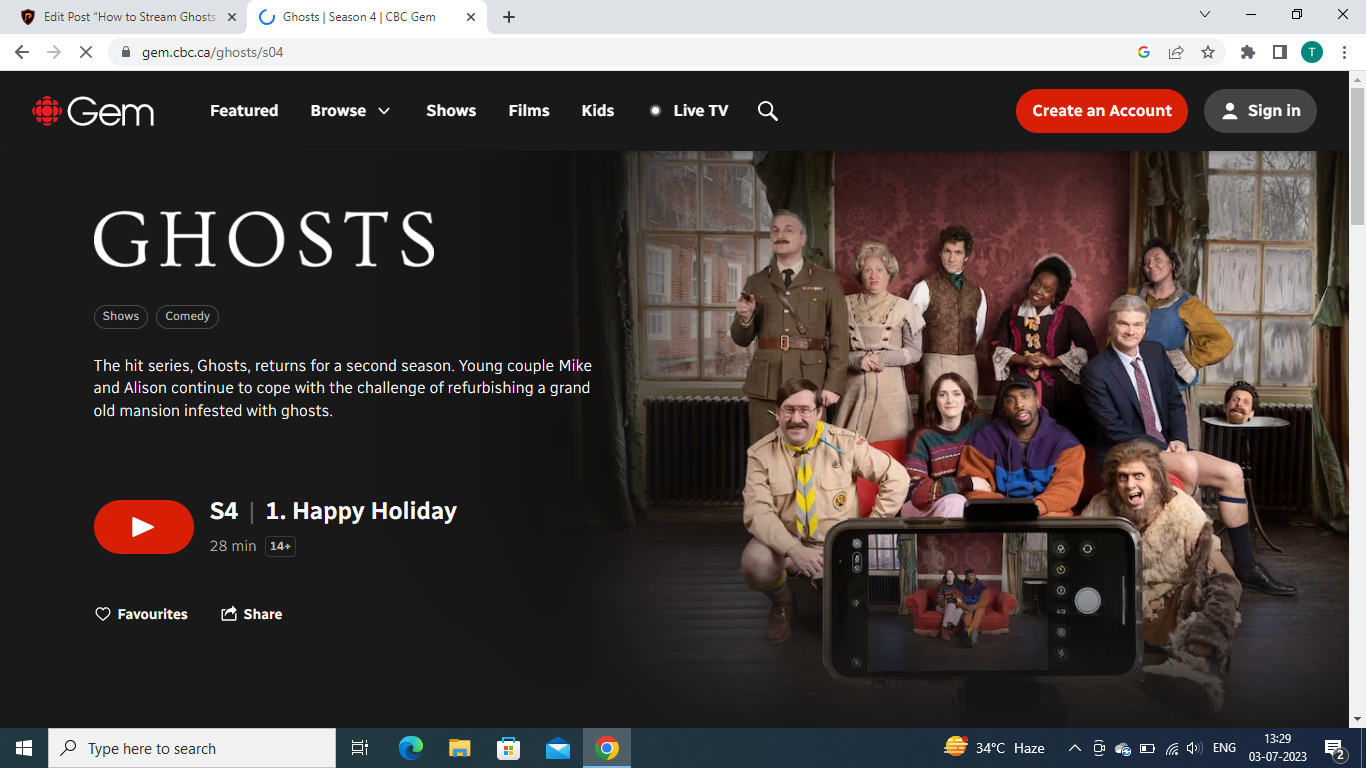Open Chrome three-dot menu
The width and height of the screenshot is (1366, 768).
click(x=1344, y=52)
